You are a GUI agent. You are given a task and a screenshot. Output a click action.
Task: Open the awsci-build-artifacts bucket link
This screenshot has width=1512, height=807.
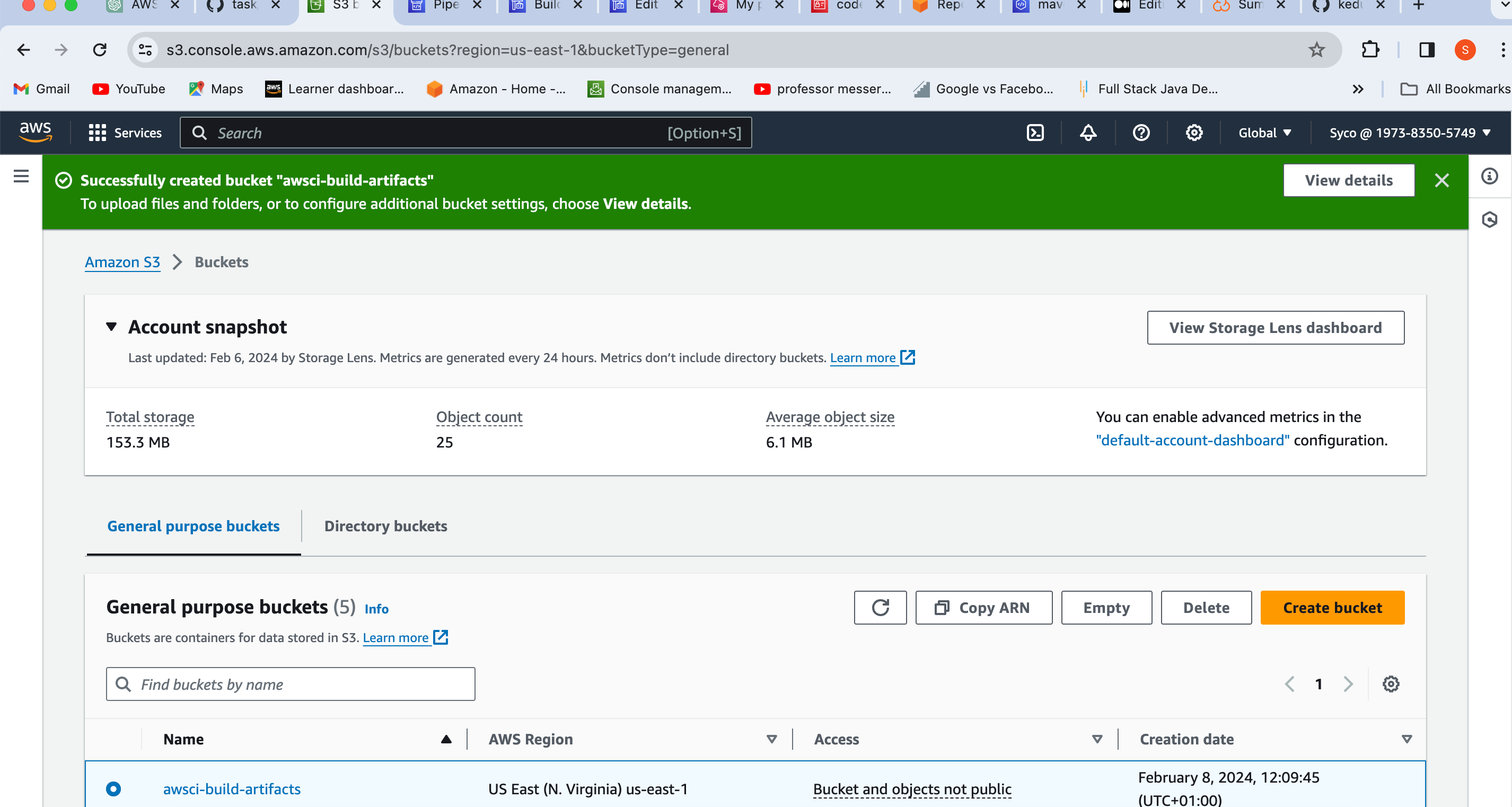(232, 788)
